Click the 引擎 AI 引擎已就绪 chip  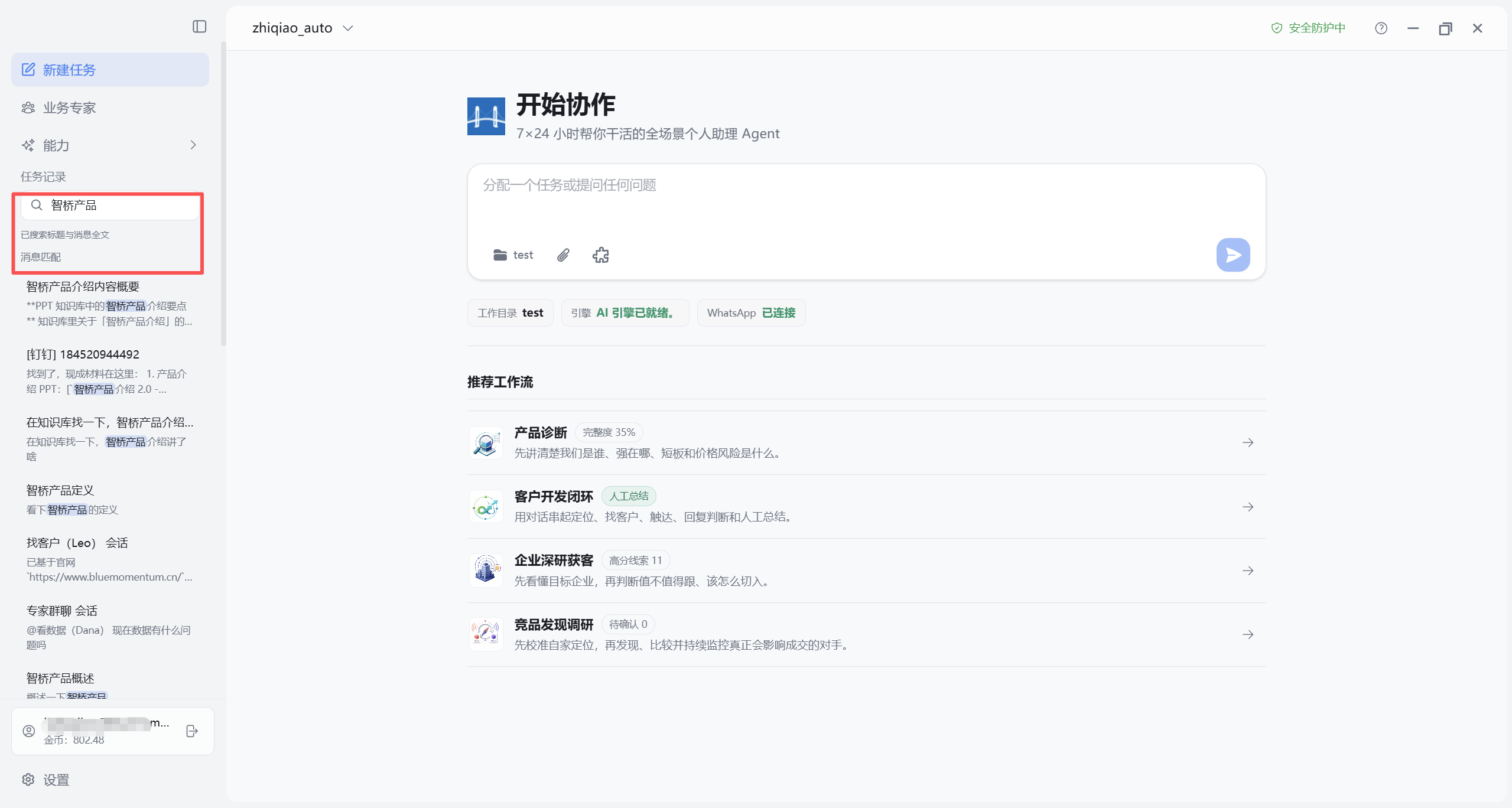point(625,312)
